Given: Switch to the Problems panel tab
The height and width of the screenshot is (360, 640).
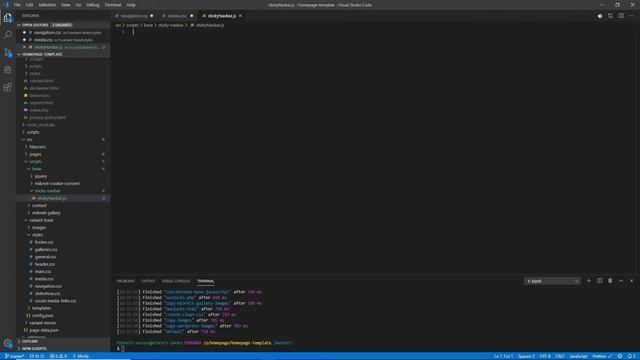Looking at the screenshot, I should 126,281.
